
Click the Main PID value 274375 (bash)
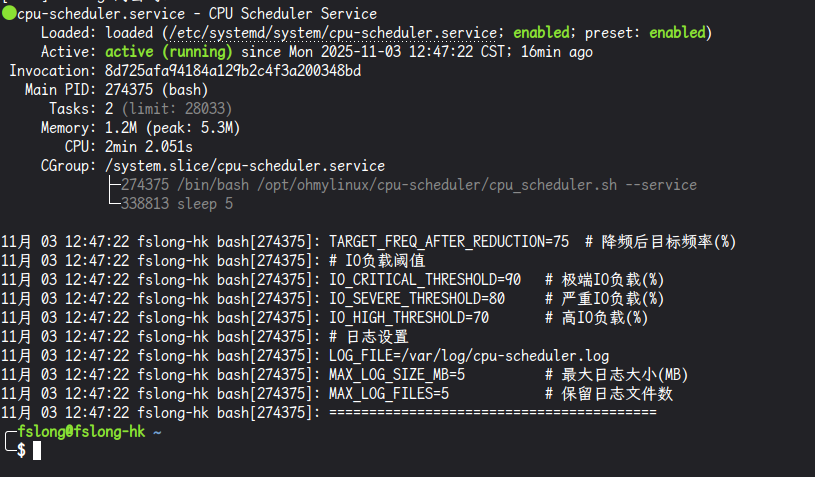point(156,89)
